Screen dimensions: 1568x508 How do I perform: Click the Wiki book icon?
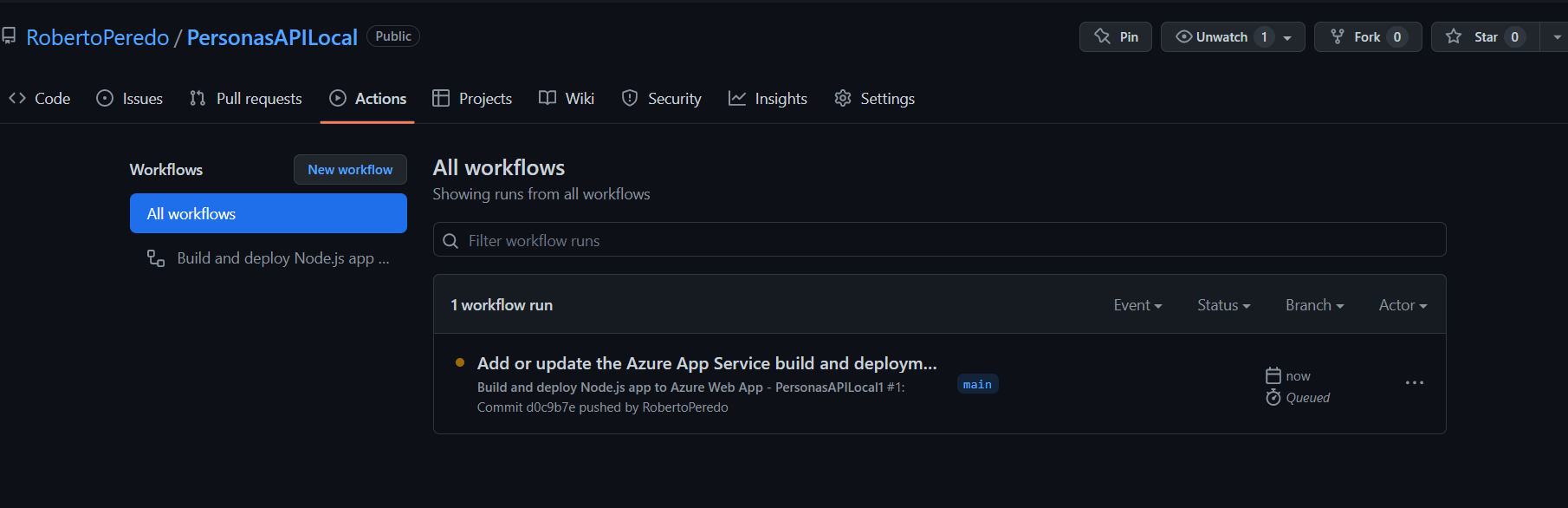[548, 98]
